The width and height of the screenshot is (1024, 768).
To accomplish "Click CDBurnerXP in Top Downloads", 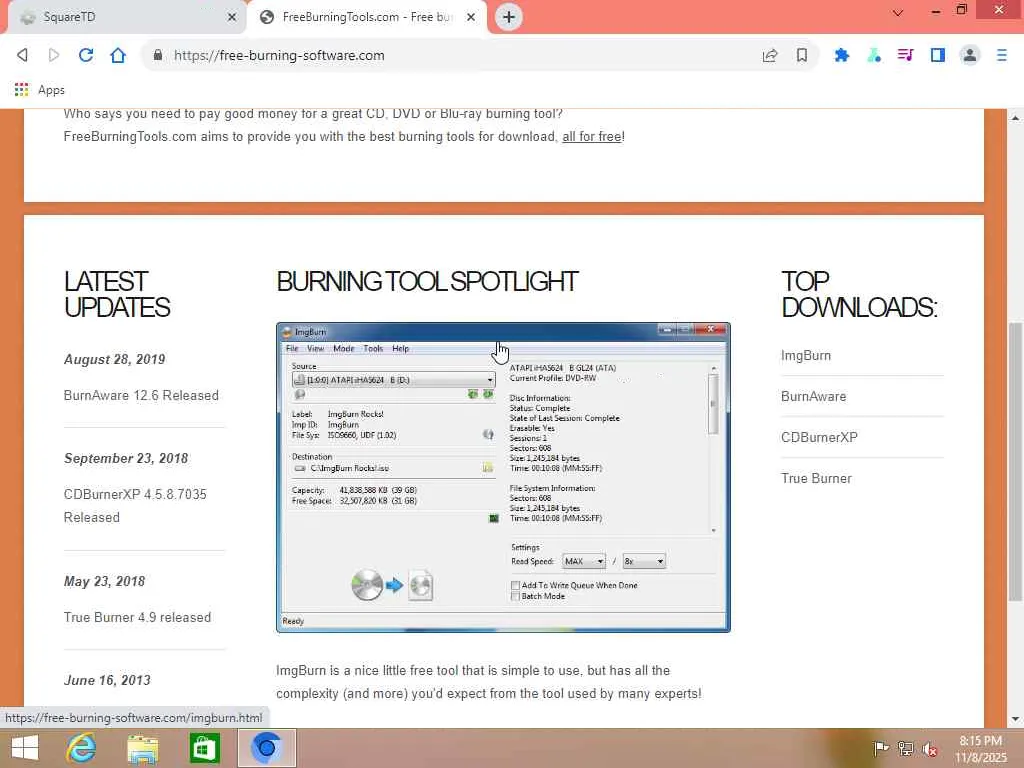I will coord(819,437).
